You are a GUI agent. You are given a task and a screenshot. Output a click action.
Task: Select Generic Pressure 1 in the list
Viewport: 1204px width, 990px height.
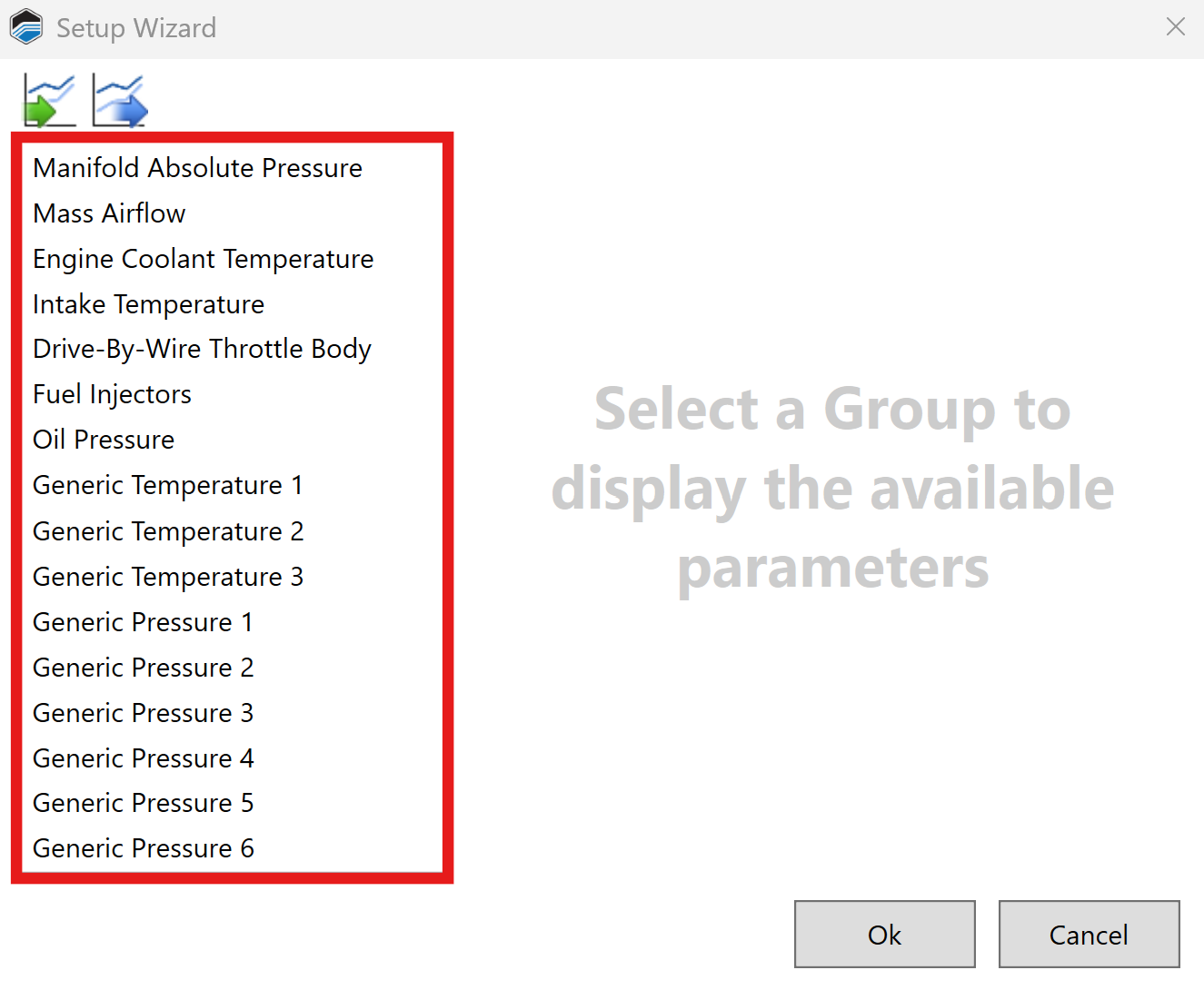click(x=143, y=622)
